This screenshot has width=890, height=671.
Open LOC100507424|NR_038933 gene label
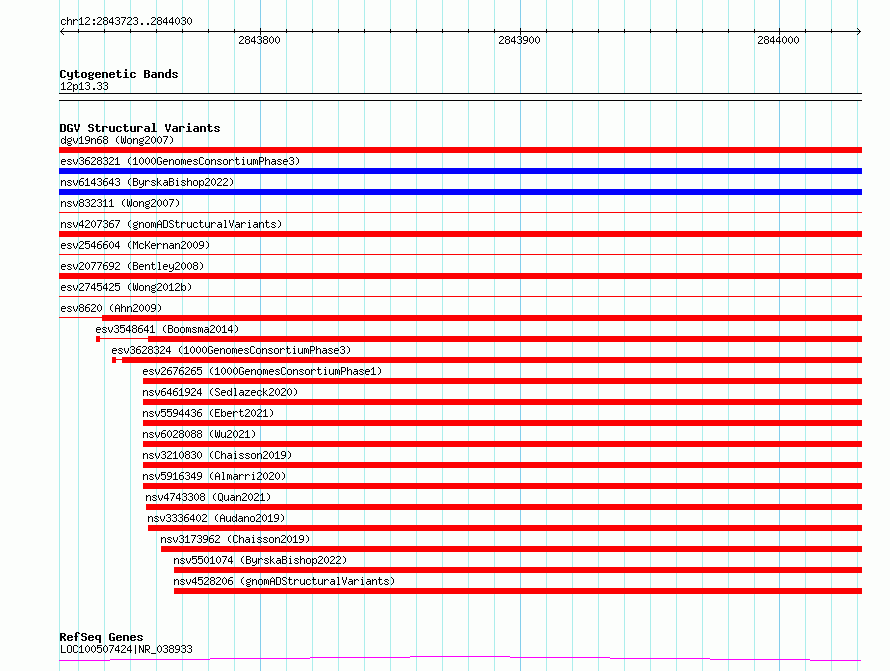(x=126, y=649)
